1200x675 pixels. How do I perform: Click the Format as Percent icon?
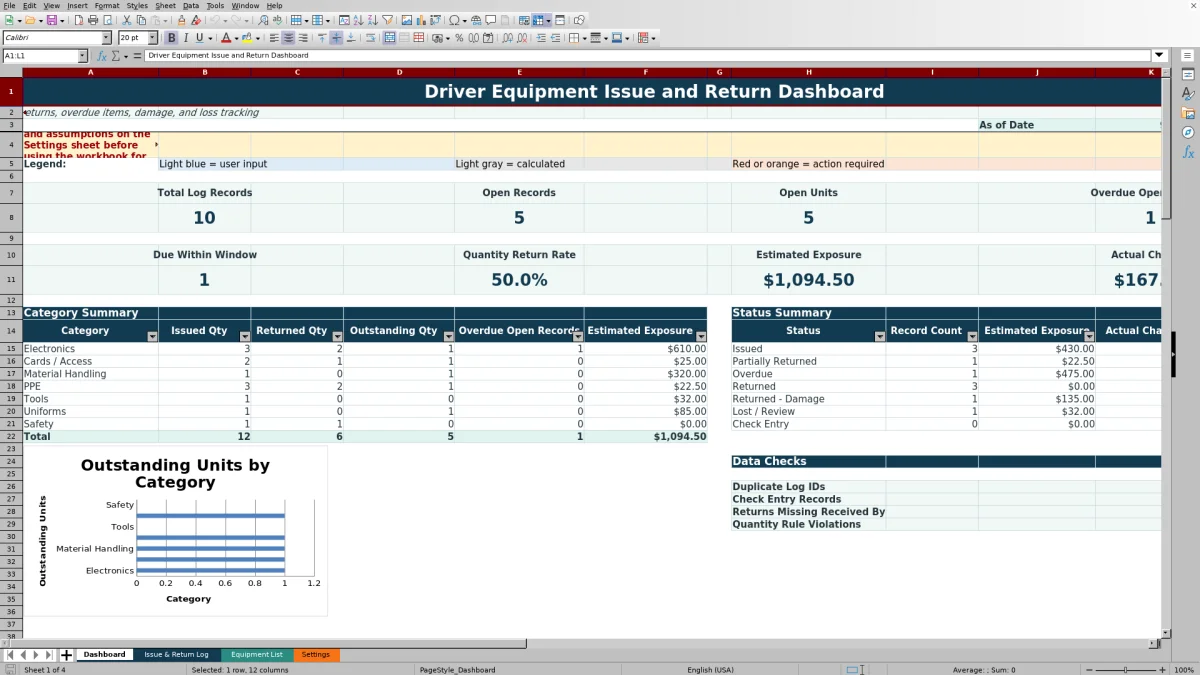click(x=459, y=38)
